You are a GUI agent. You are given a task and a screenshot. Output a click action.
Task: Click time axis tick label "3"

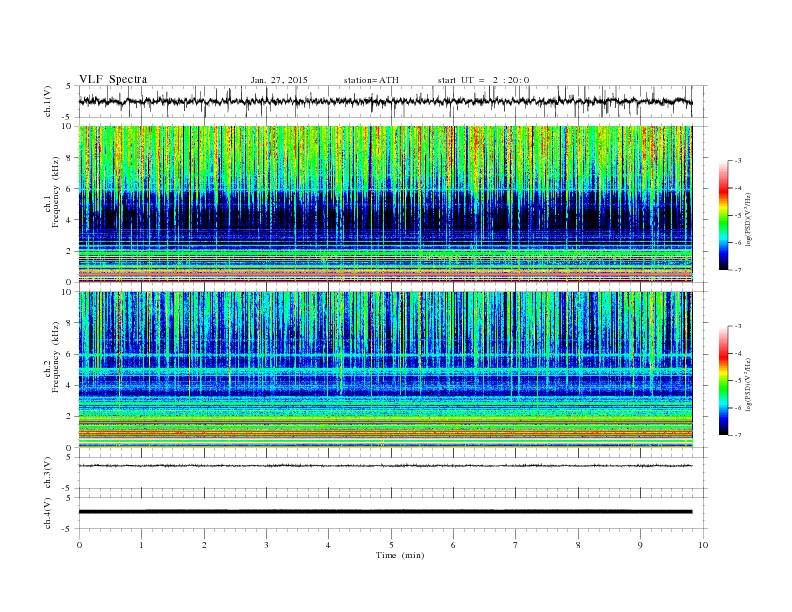coord(266,545)
